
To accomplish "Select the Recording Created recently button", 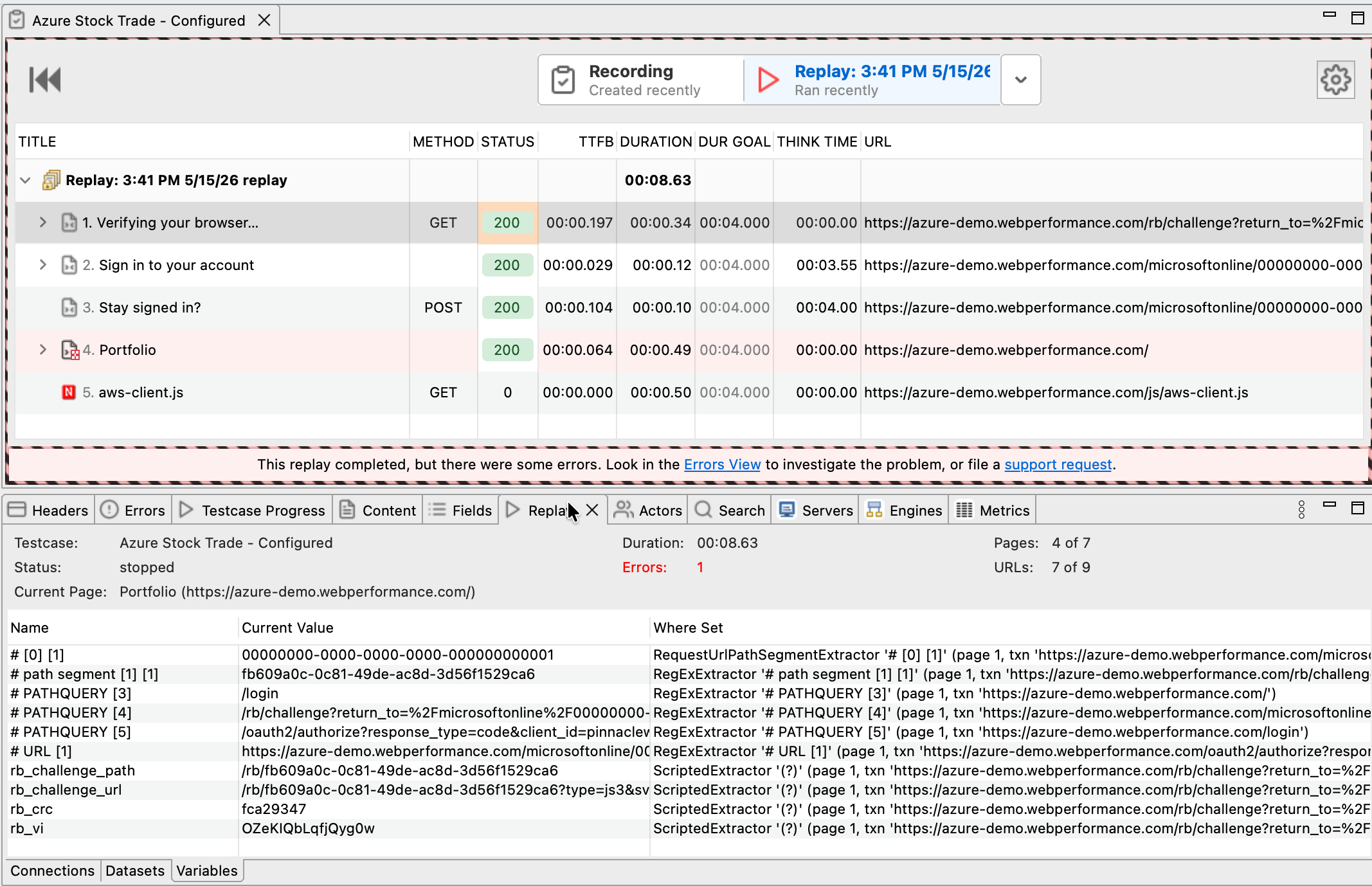I will click(x=641, y=80).
